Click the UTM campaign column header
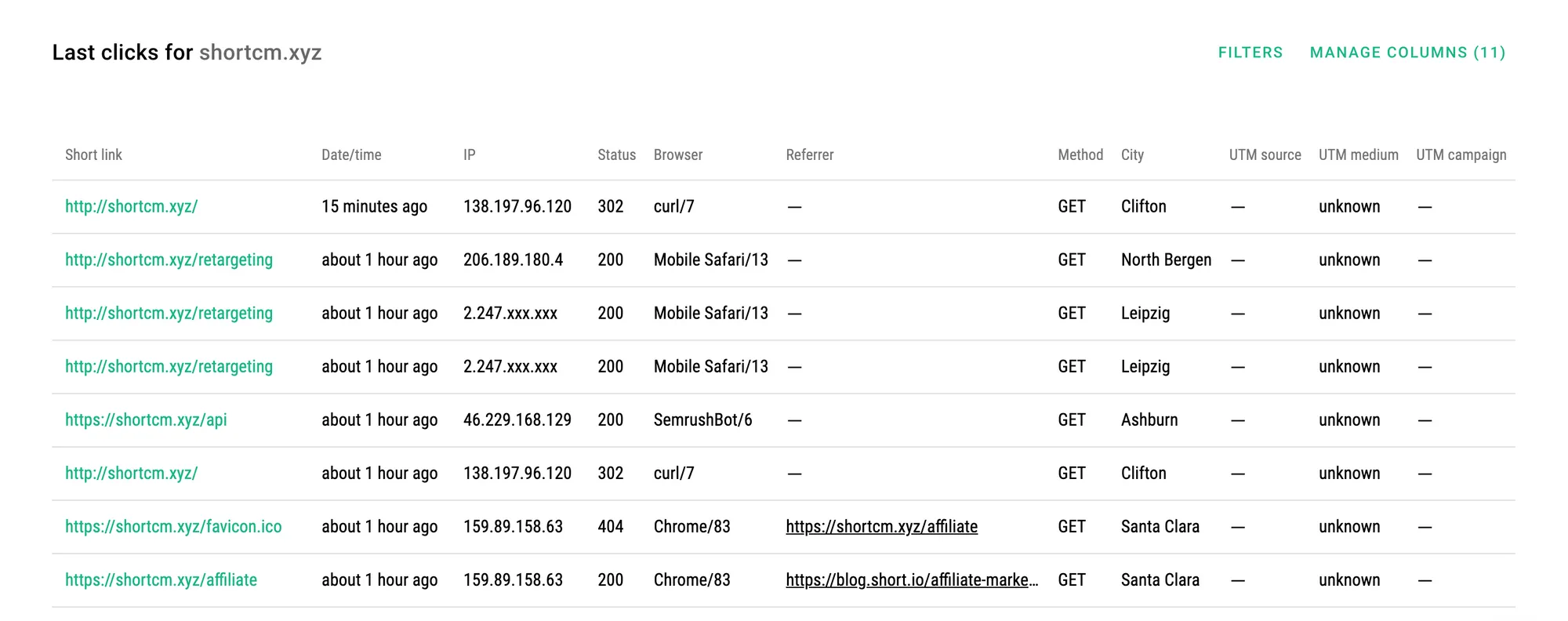 (x=1461, y=154)
